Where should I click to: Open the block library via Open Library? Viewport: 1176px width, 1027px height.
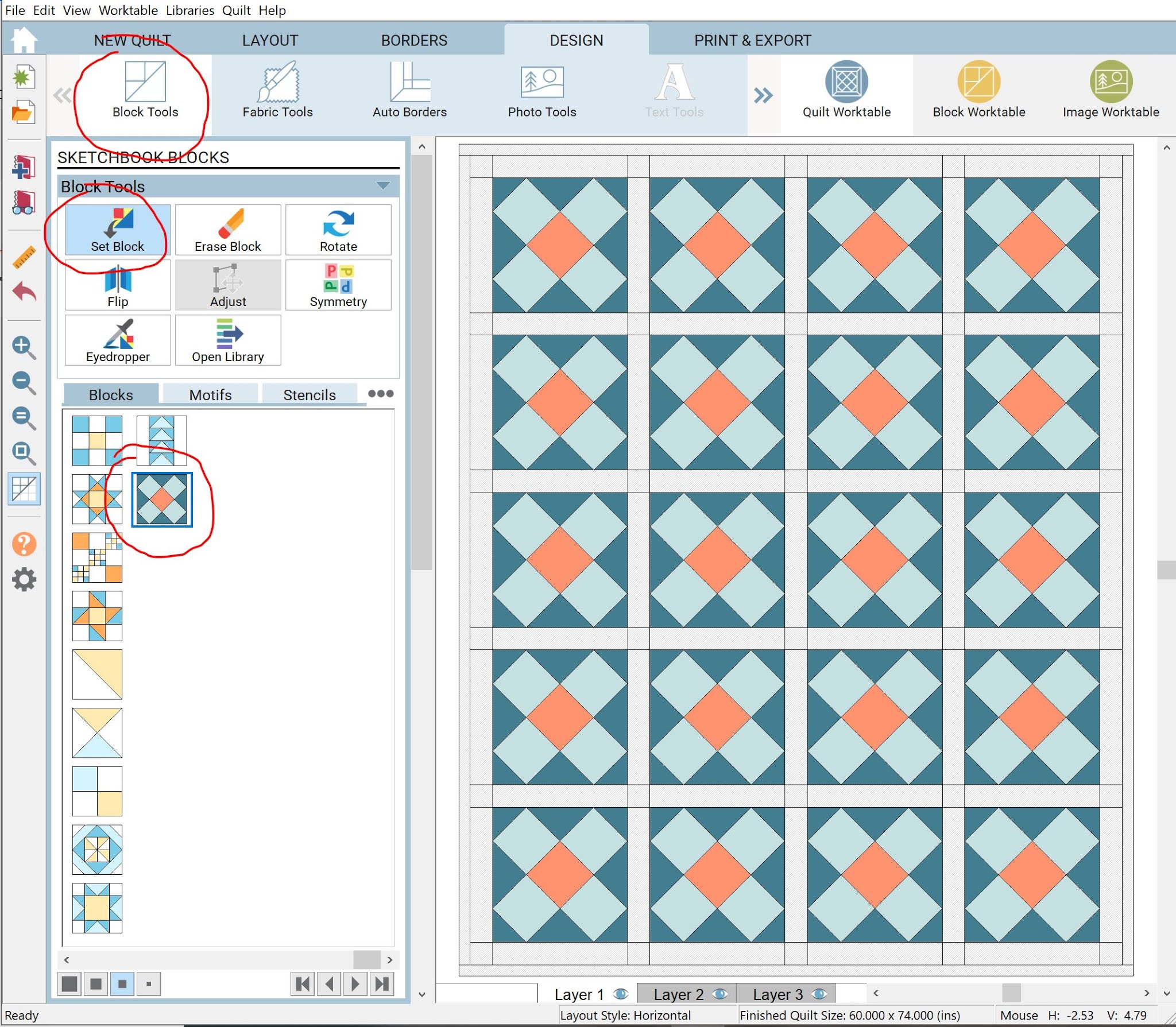(x=228, y=340)
